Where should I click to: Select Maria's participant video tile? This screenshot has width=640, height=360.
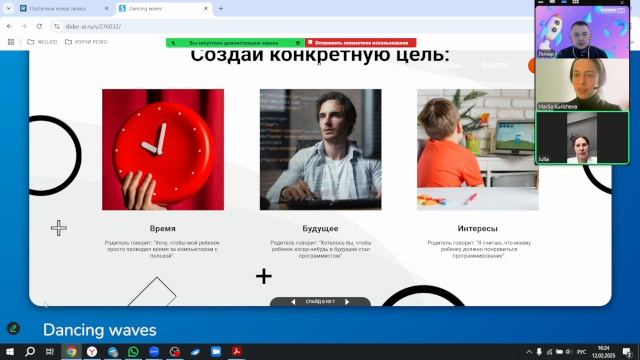click(582, 84)
